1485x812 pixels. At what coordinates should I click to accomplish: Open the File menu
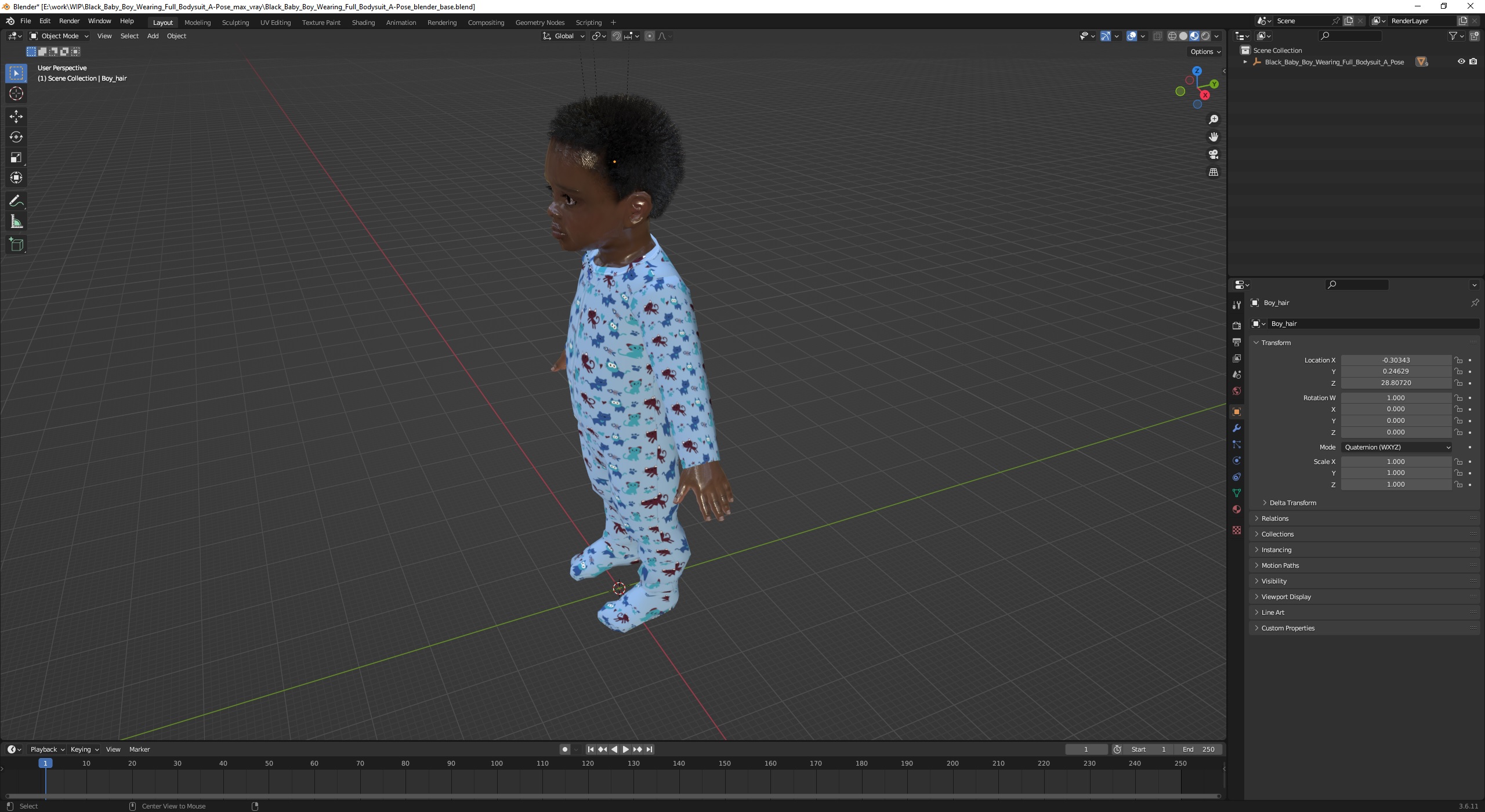pyautogui.click(x=26, y=21)
